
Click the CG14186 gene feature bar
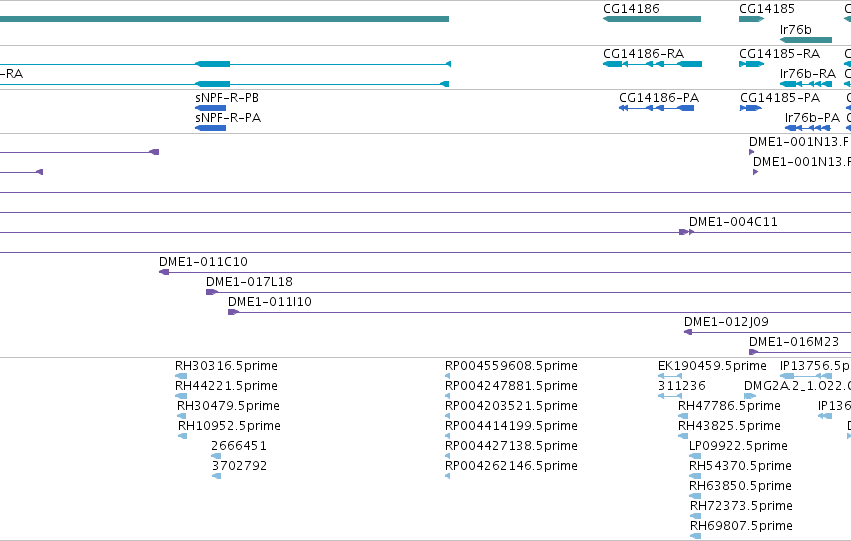652,19
